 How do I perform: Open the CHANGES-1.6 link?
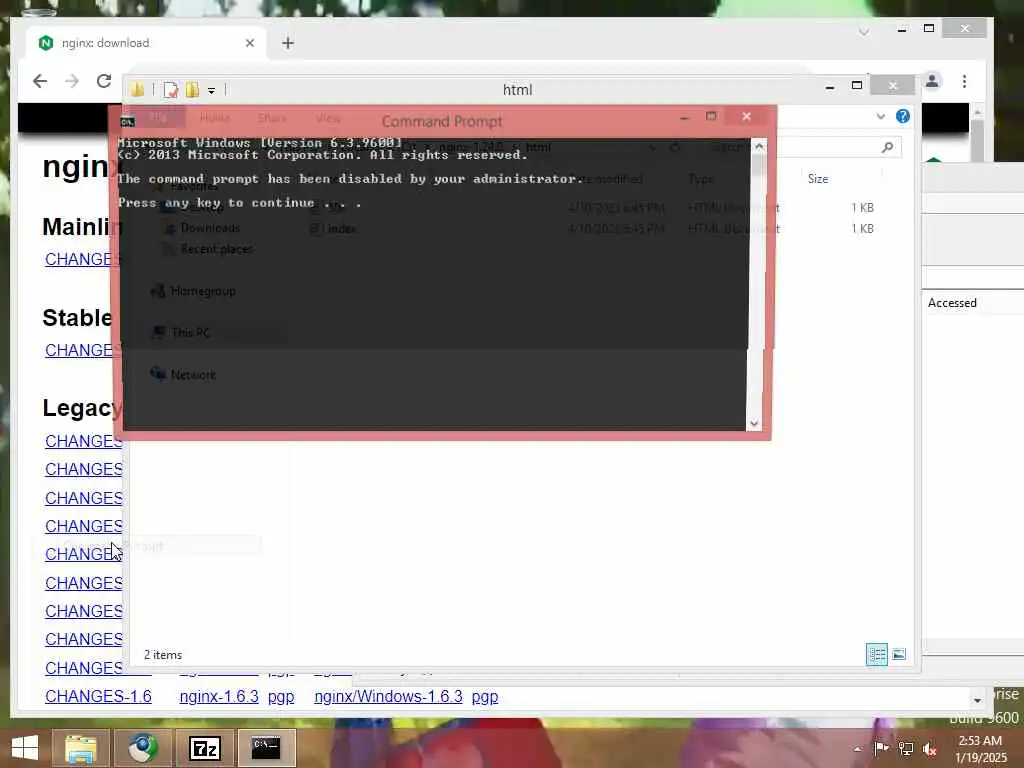click(x=98, y=697)
